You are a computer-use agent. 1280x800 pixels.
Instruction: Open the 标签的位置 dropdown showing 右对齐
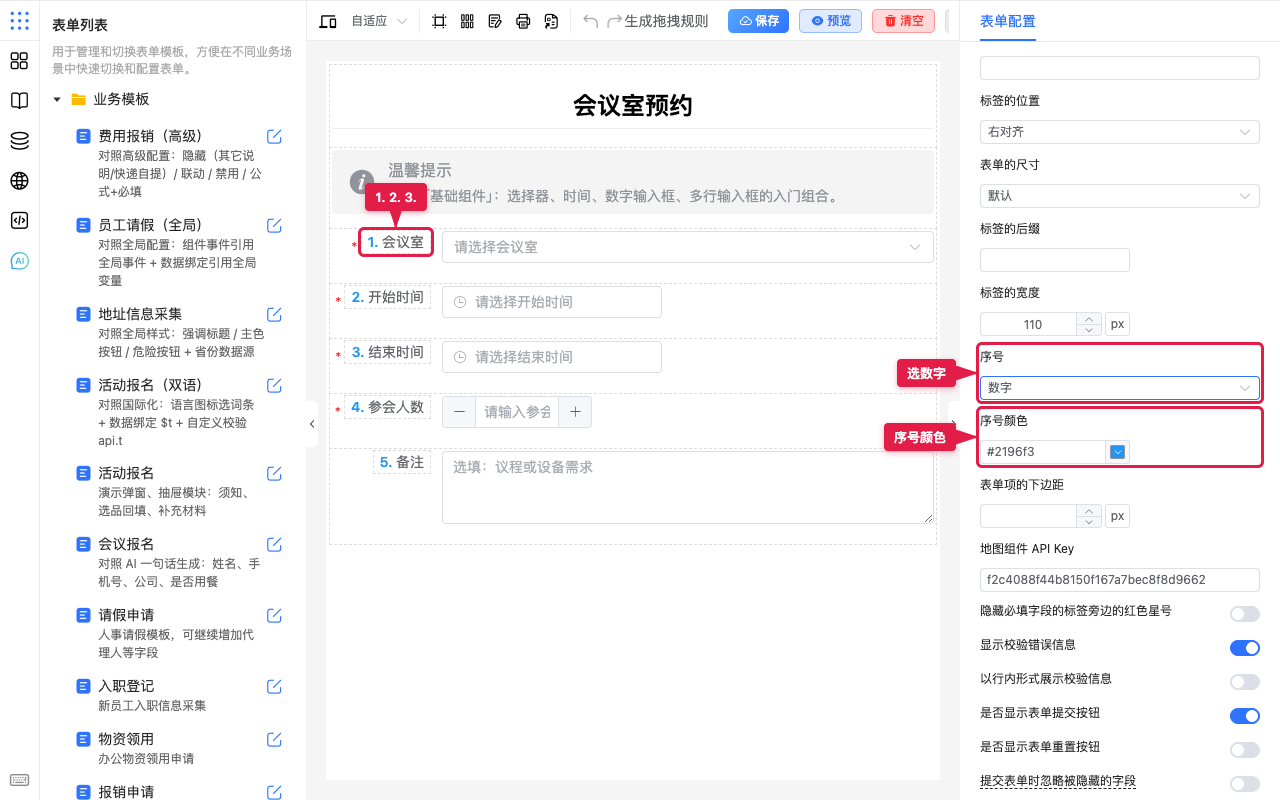point(1120,132)
